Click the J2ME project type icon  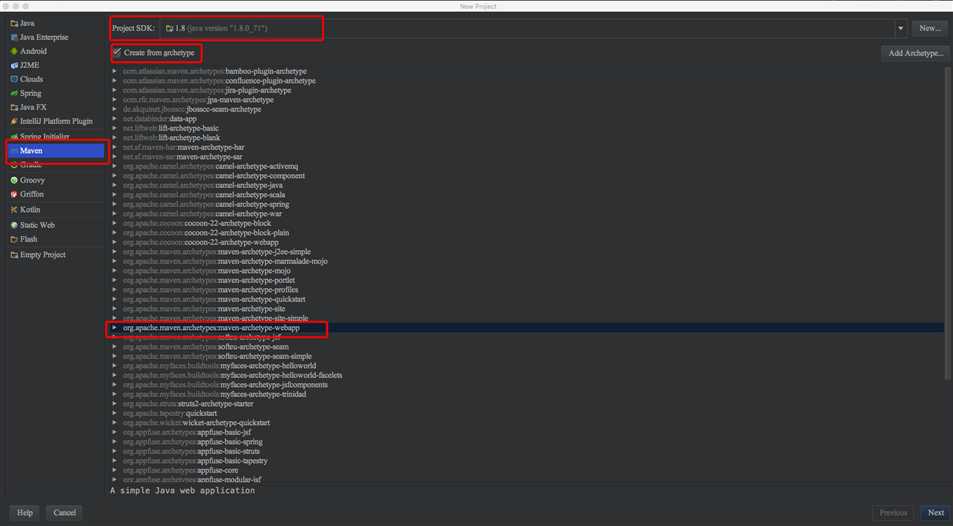pyautogui.click(x=14, y=65)
